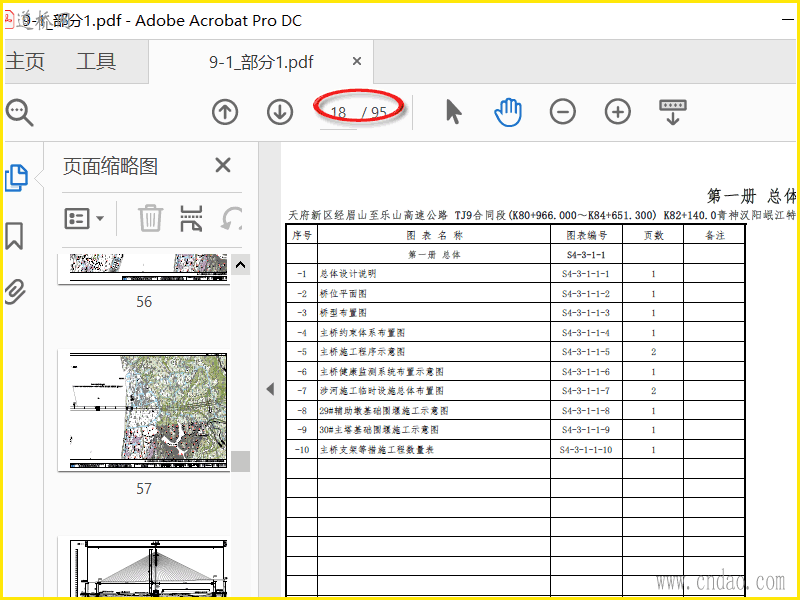Image resolution: width=800 pixels, height=600 pixels.
Task: Click the S4-3-1-1-5 drawing number cell
Action: click(x=586, y=352)
